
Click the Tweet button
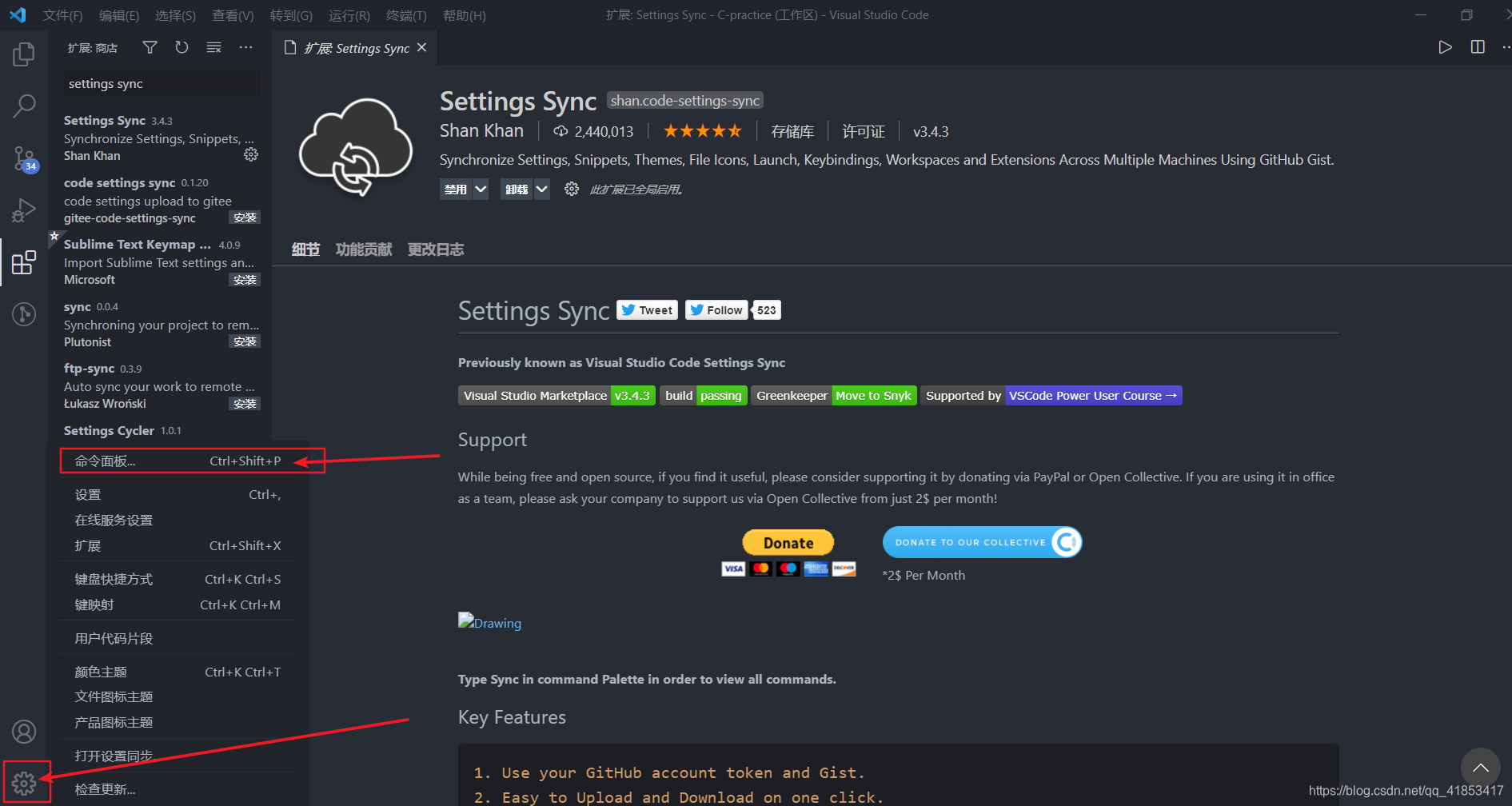[x=648, y=310]
